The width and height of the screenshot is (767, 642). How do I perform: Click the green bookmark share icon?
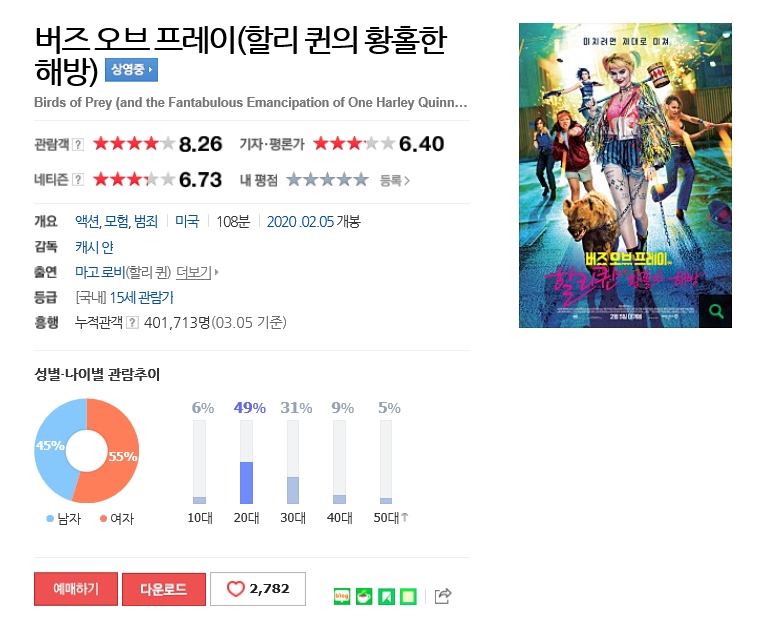pyautogui.click(x=386, y=596)
